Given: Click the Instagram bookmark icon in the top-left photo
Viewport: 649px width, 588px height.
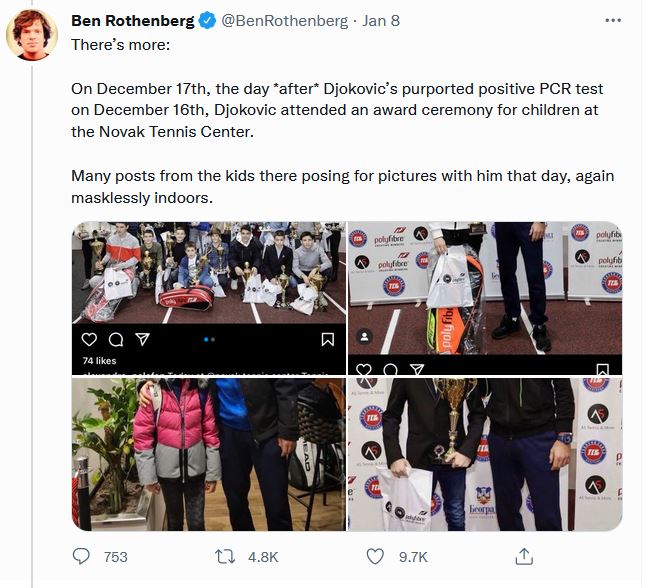Looking at the screenshot, I should tap(327, 340).
